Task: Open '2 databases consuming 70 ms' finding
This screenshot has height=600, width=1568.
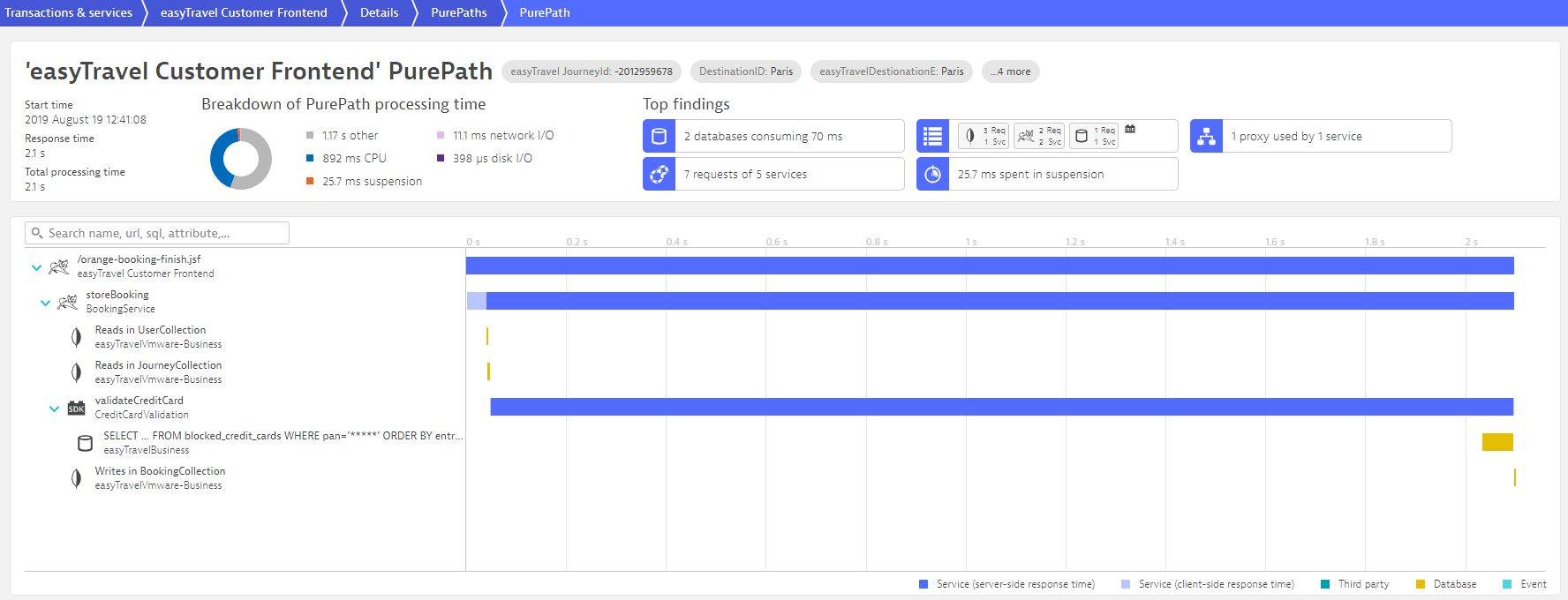Action: pyautogui.click(x=773, y=136)
